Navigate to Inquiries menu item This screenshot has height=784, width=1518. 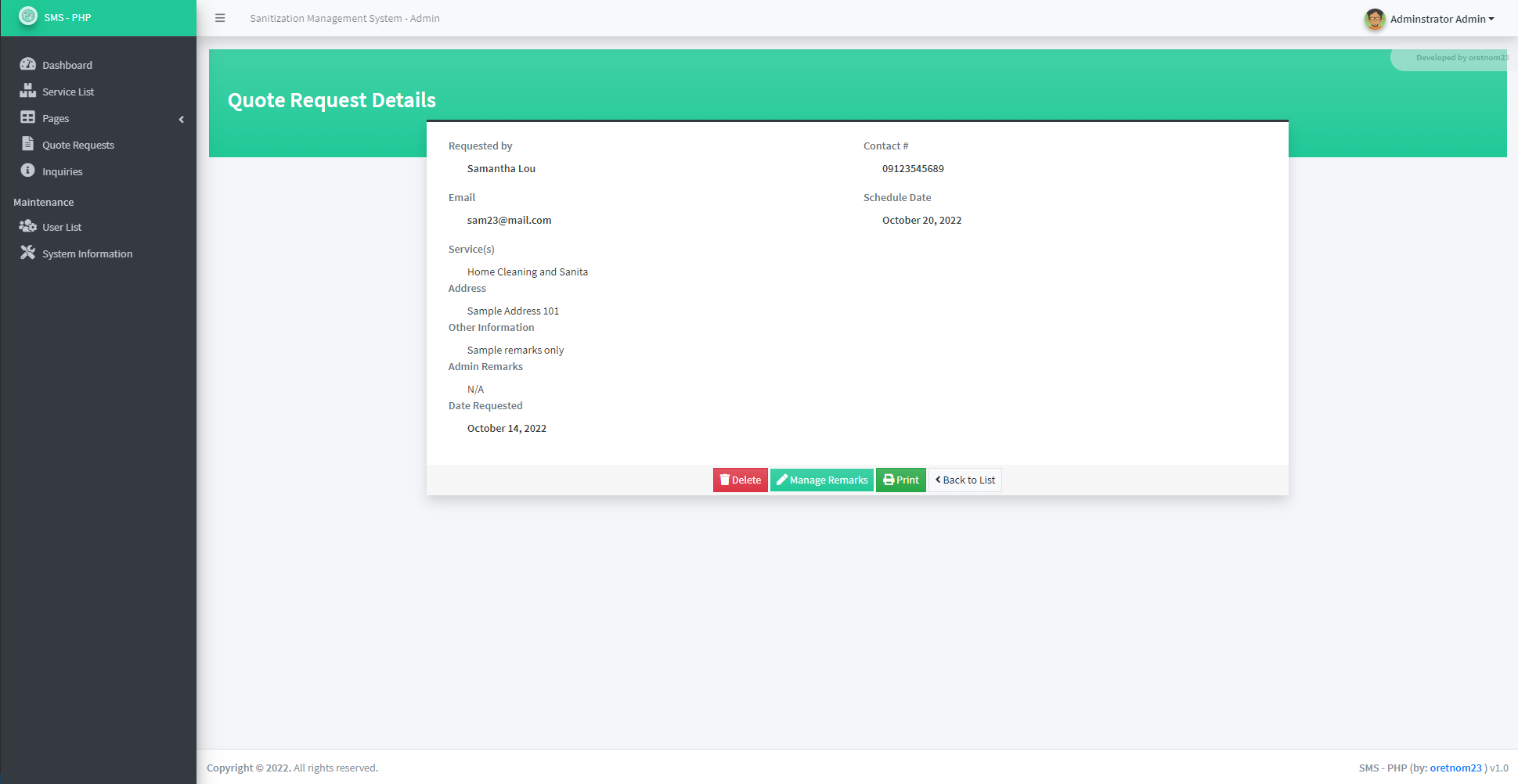point(98,171)
